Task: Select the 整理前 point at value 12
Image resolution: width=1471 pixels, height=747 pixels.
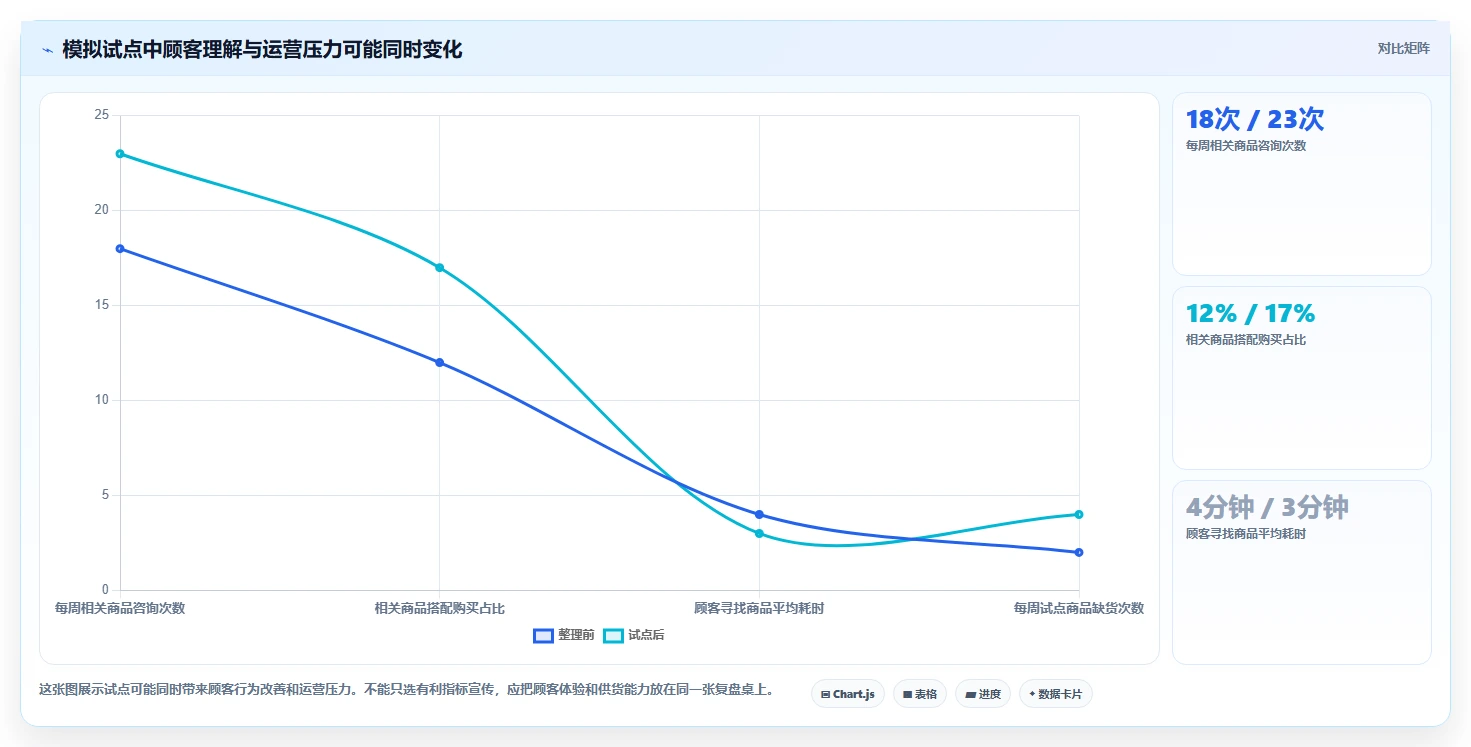Action: (439, 362)
